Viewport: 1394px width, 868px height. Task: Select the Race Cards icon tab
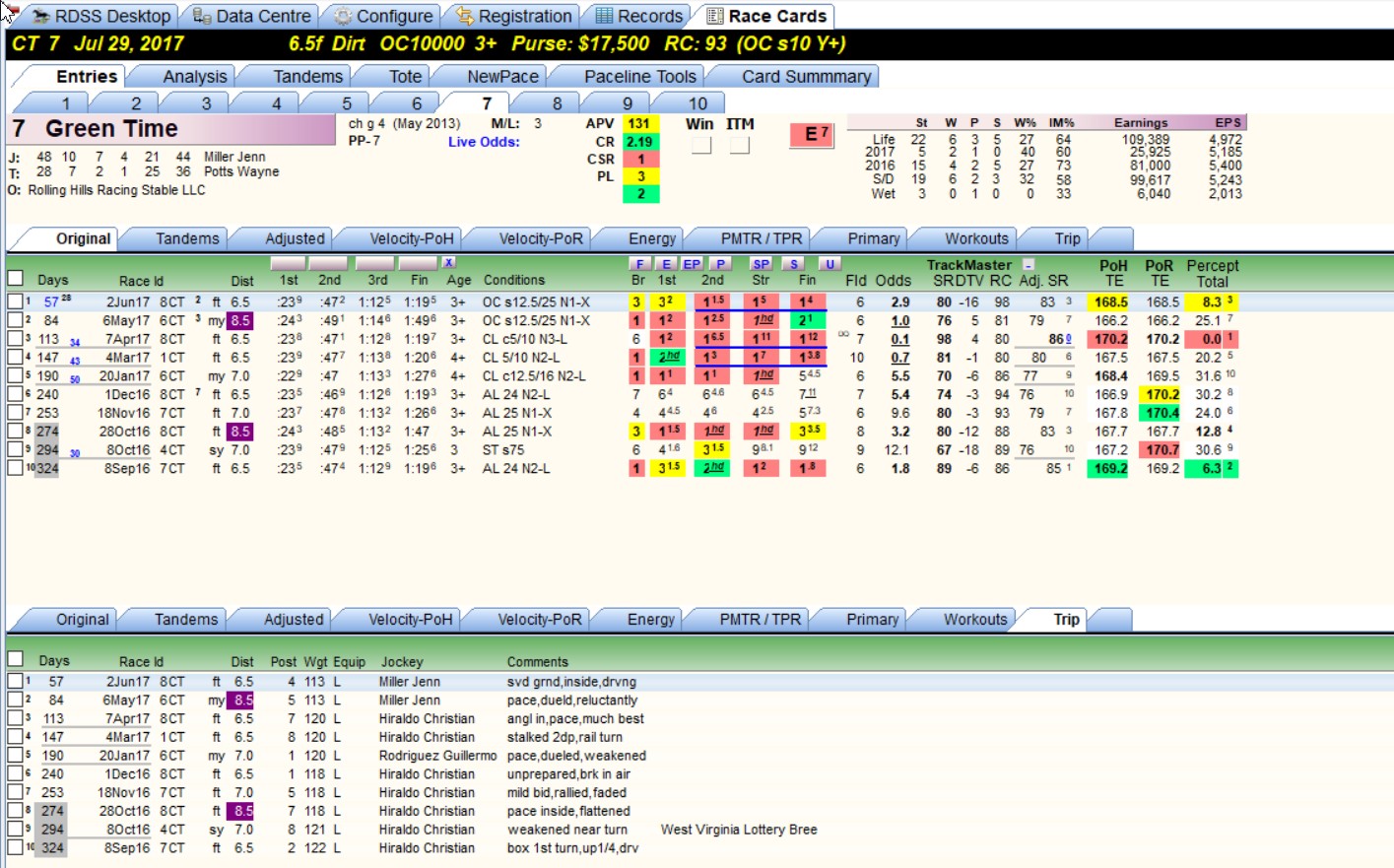click(765, 16)
